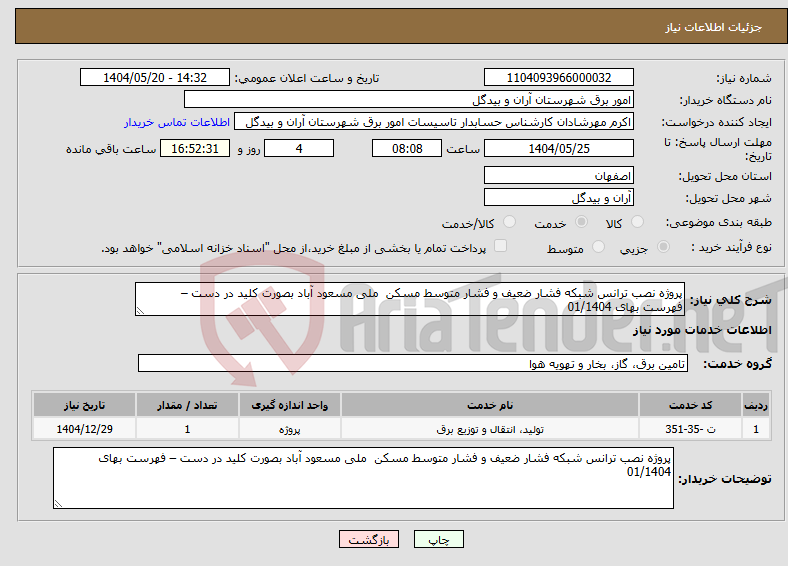Image resolution: width=788 pixels, height=566 pixels.
Task: Click the province field اصفهان
Action: pyautogui.click(x=558, y=175)
